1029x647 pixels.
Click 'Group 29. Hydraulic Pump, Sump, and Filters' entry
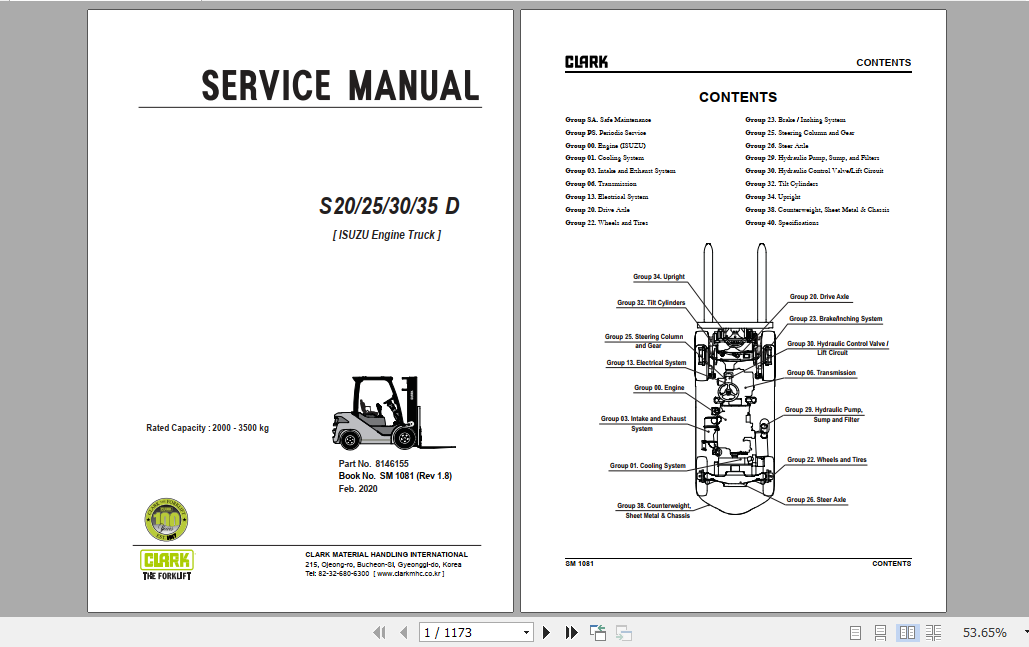click(x=812, y=157)
